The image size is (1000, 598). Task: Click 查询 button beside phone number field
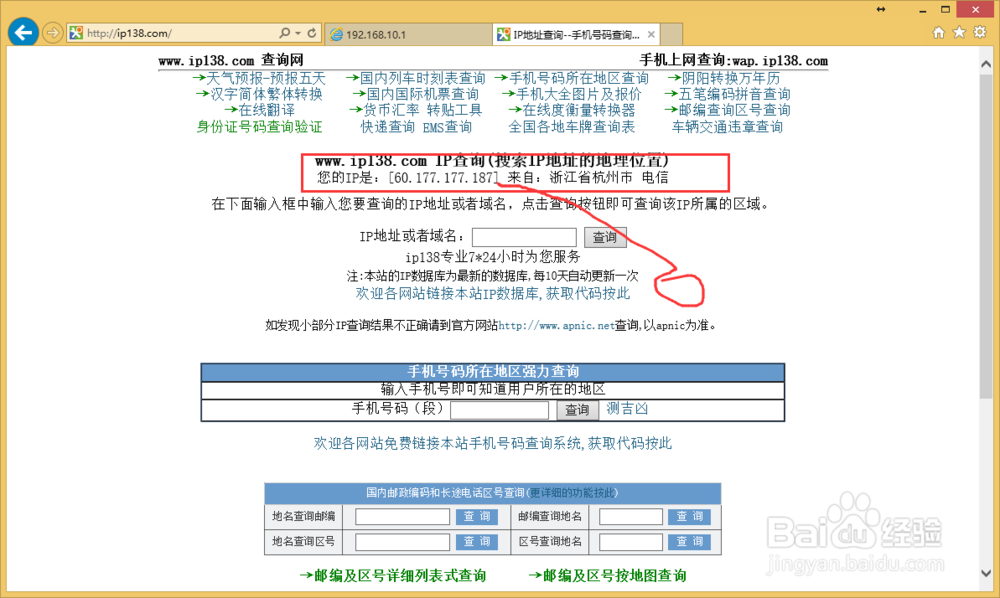pyautogui.click(x=577, y=410)
